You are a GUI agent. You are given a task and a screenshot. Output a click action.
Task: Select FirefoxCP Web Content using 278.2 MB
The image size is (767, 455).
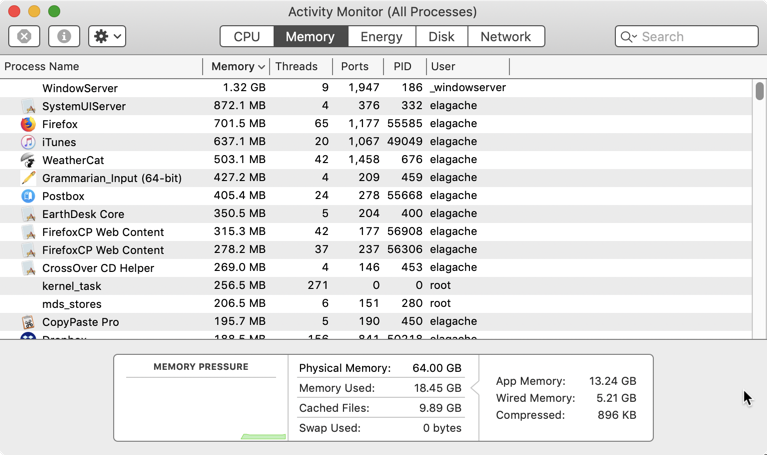coord(103,250)
